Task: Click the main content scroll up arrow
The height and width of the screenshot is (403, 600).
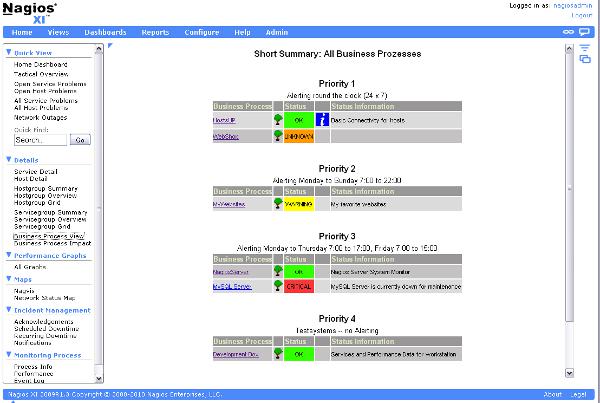Action: 569,49
